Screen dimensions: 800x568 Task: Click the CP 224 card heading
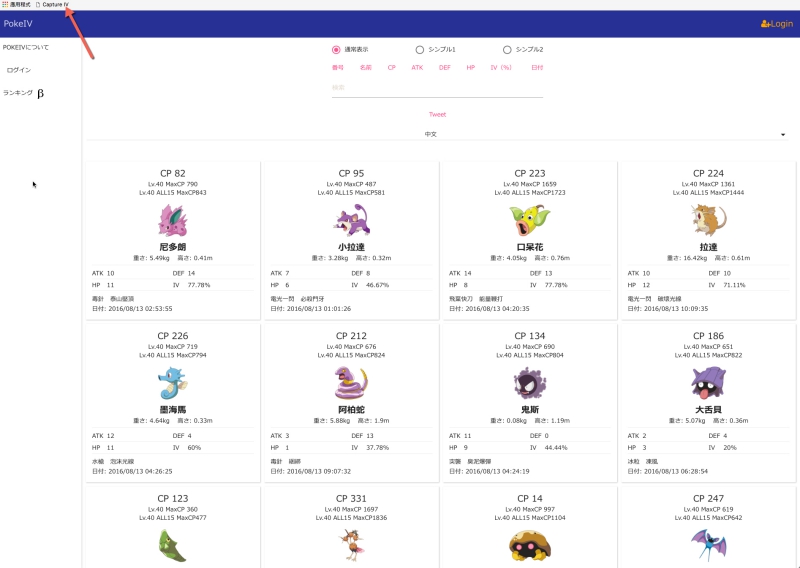pos(708,174)
